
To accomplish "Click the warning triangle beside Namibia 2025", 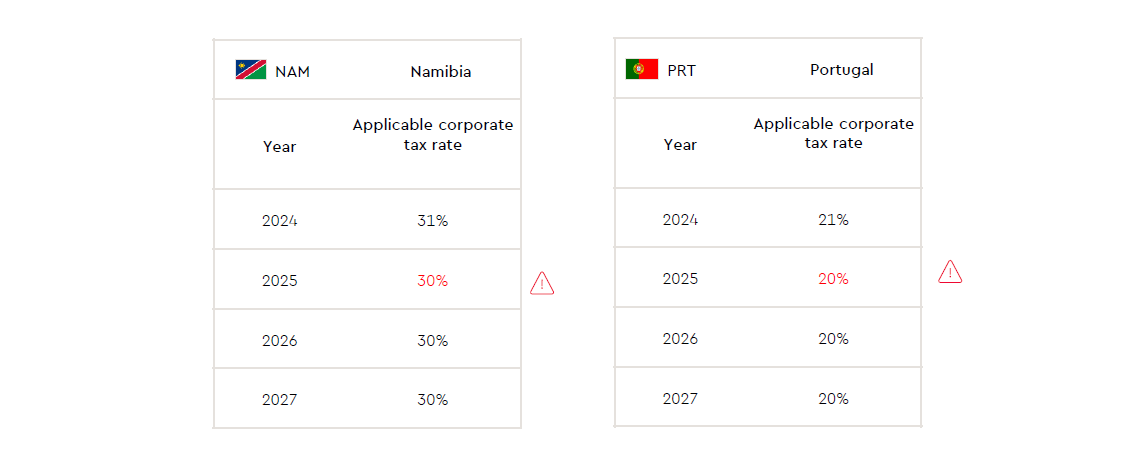I will point(542,283).
